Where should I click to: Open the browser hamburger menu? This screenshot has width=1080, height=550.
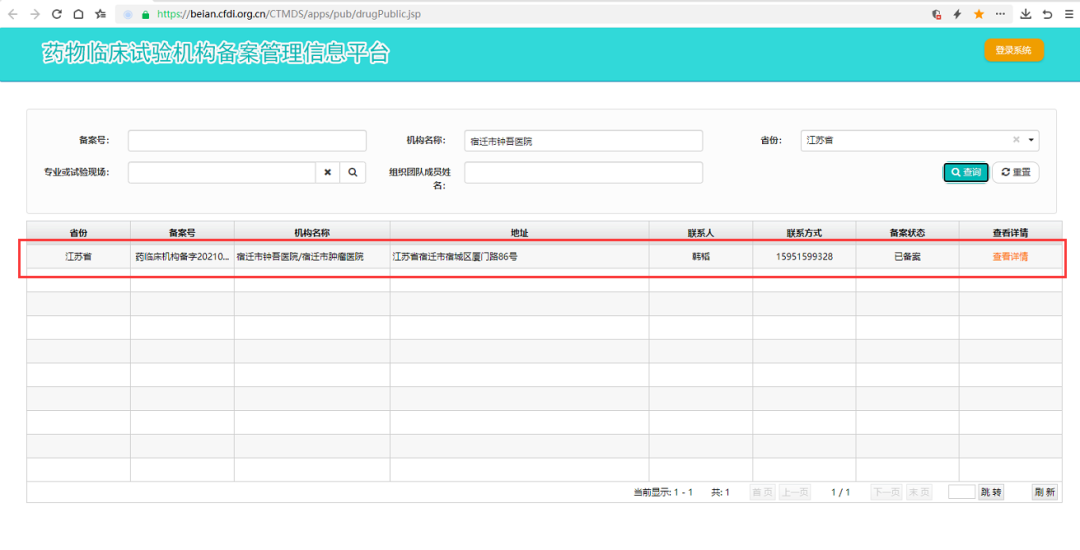point(1067,14)
